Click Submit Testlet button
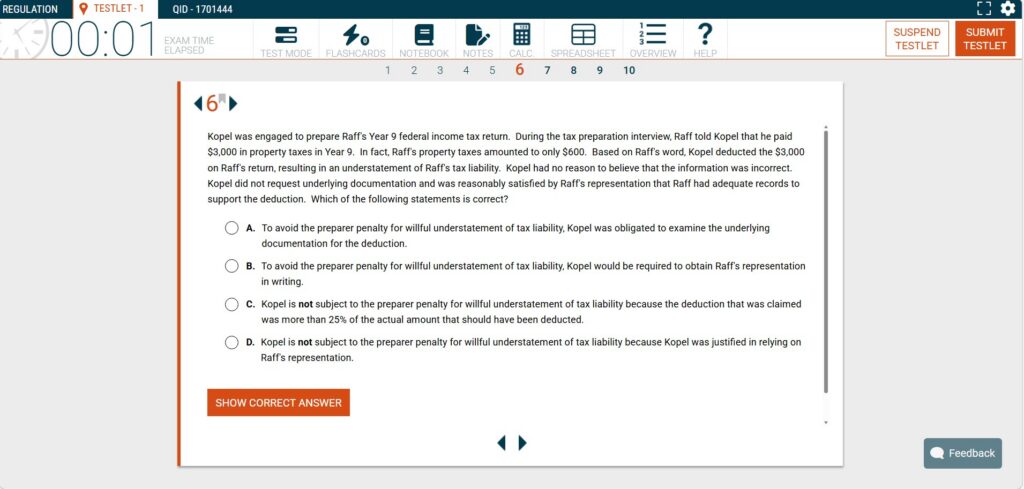 (x=985, y=39)
